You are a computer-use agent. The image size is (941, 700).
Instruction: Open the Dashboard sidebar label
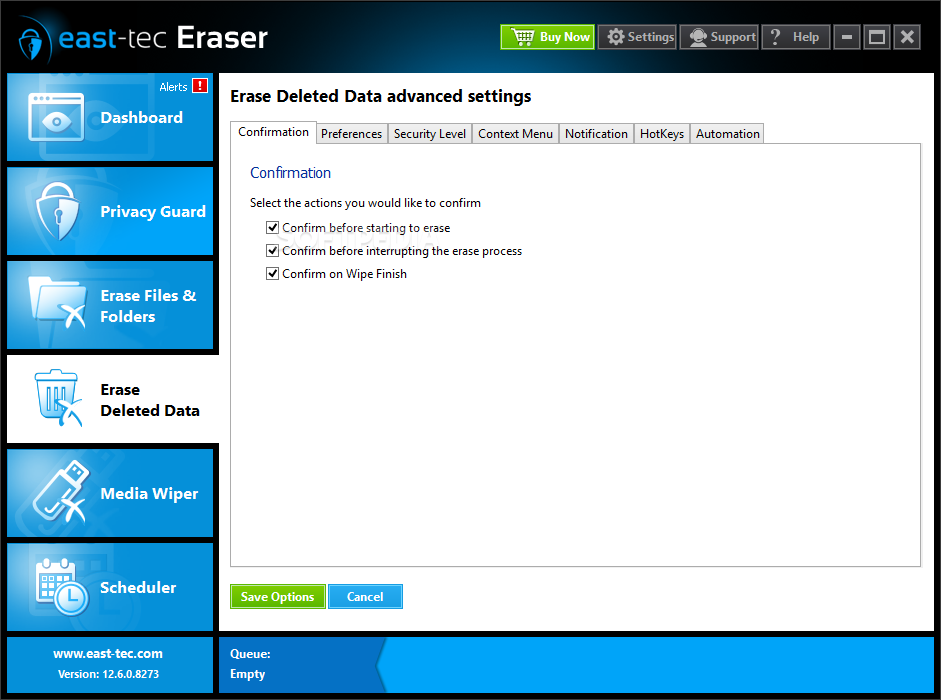(x=142, y=117)
